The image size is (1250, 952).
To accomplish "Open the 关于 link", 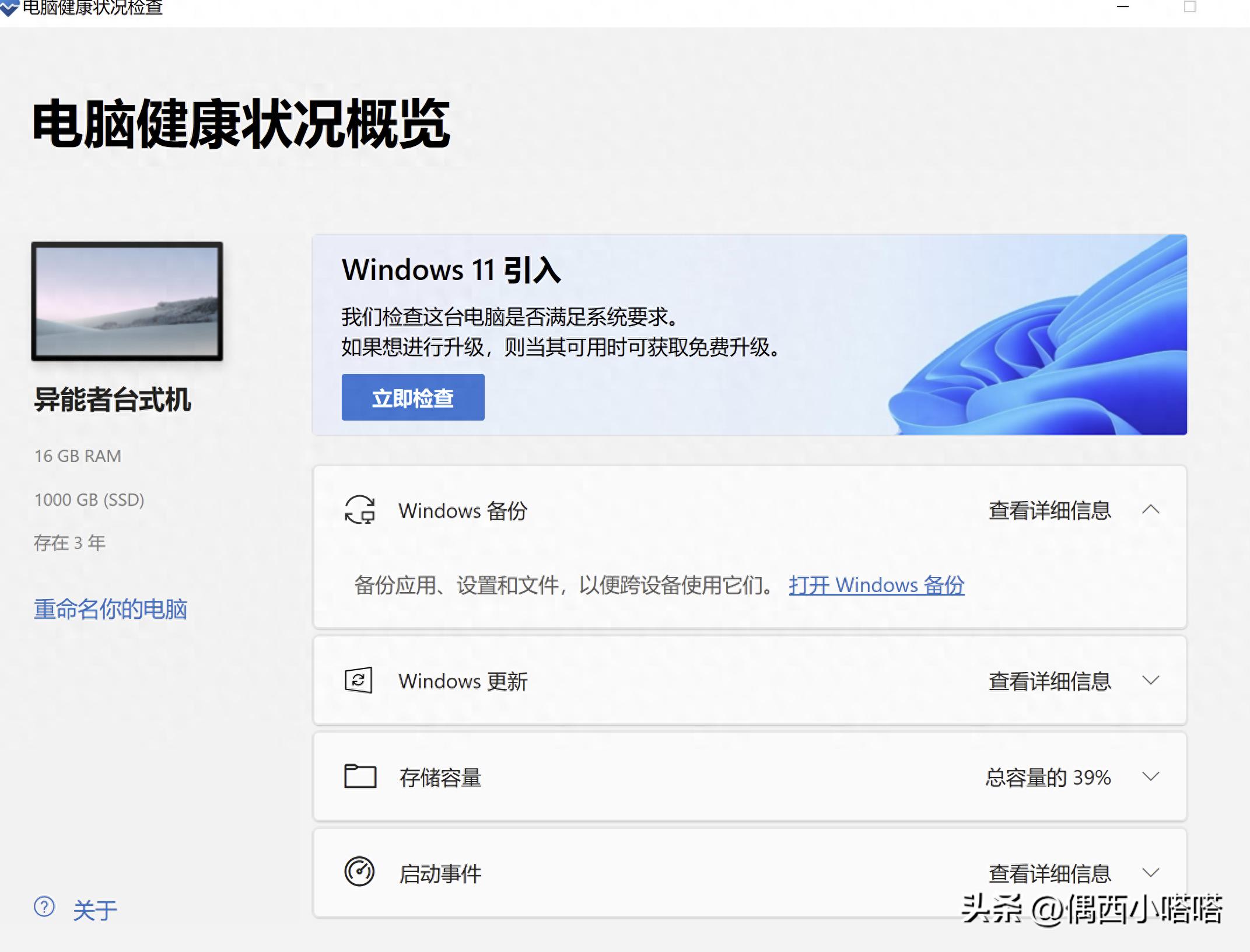I will tap(95, 910).
